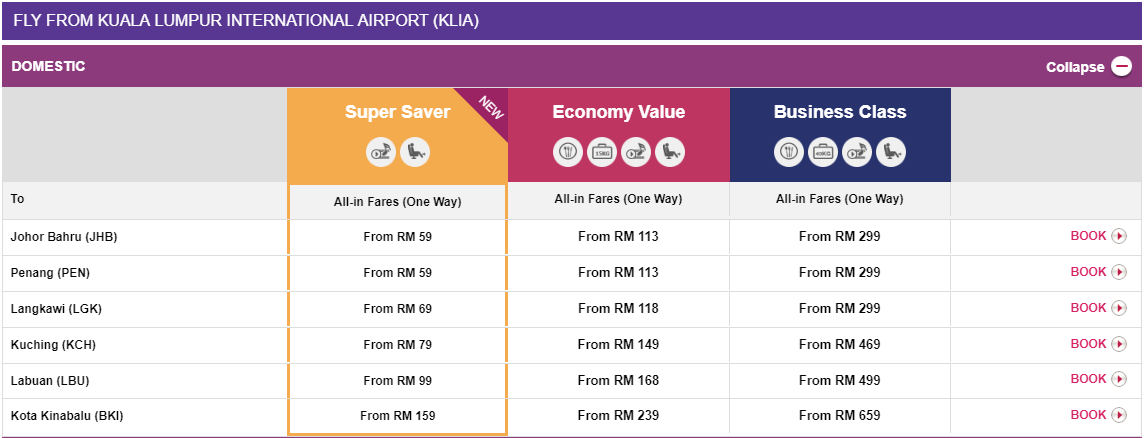
Task: Click the Economy Value 15KG baggage icon
Action: [602, 152]
